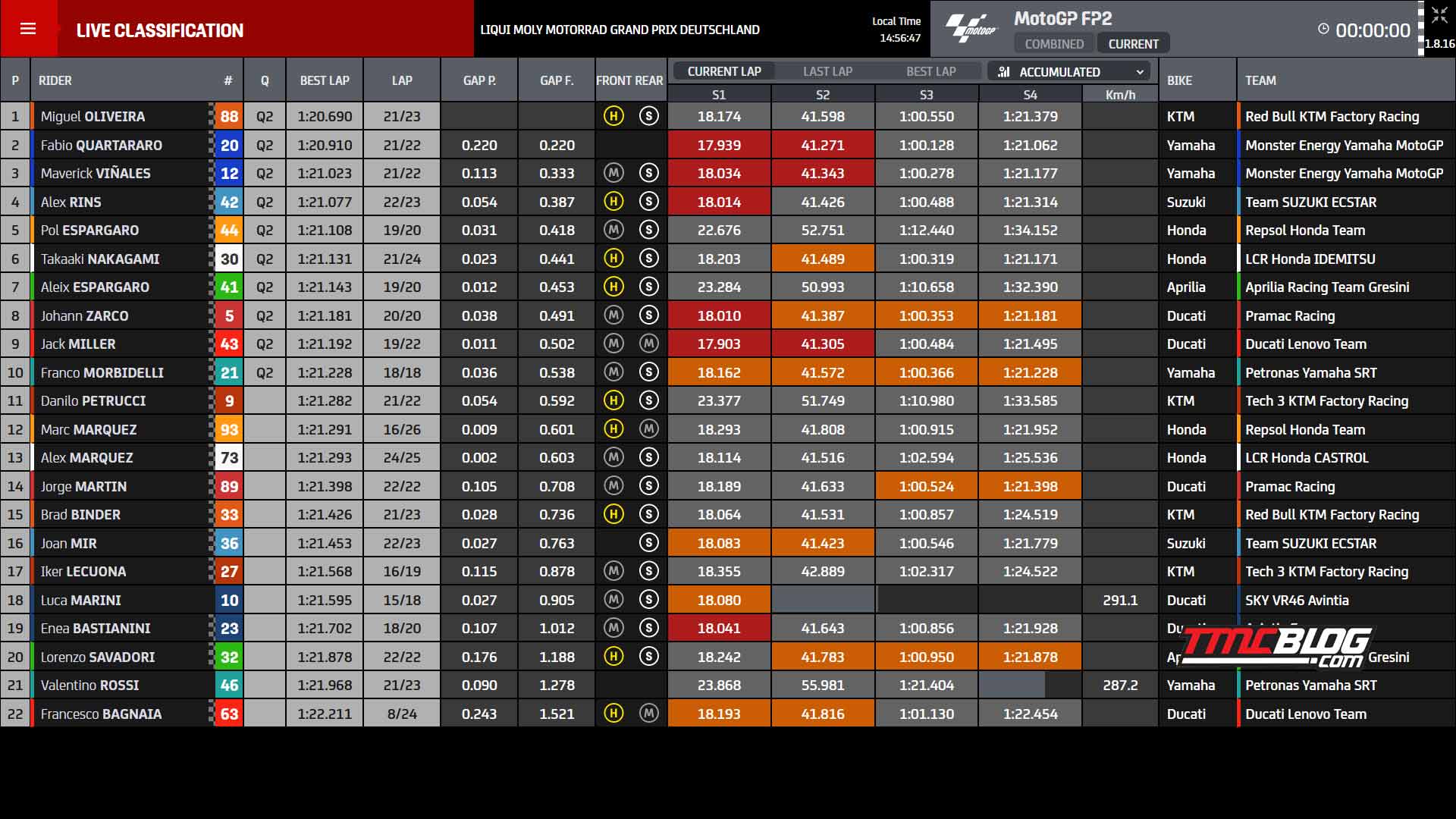Select the LAST LAP tab
The image size is (1456, 819).
click(827, 71)
